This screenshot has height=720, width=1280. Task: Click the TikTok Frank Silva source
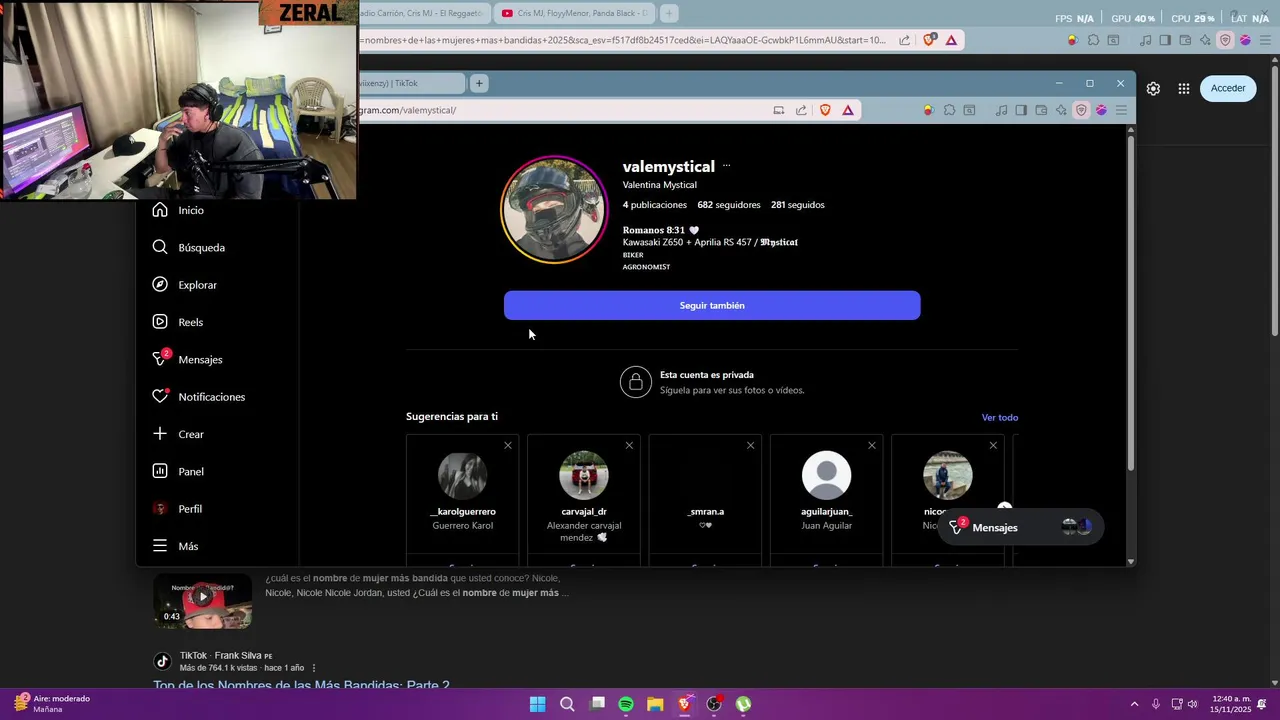point(225,656)
